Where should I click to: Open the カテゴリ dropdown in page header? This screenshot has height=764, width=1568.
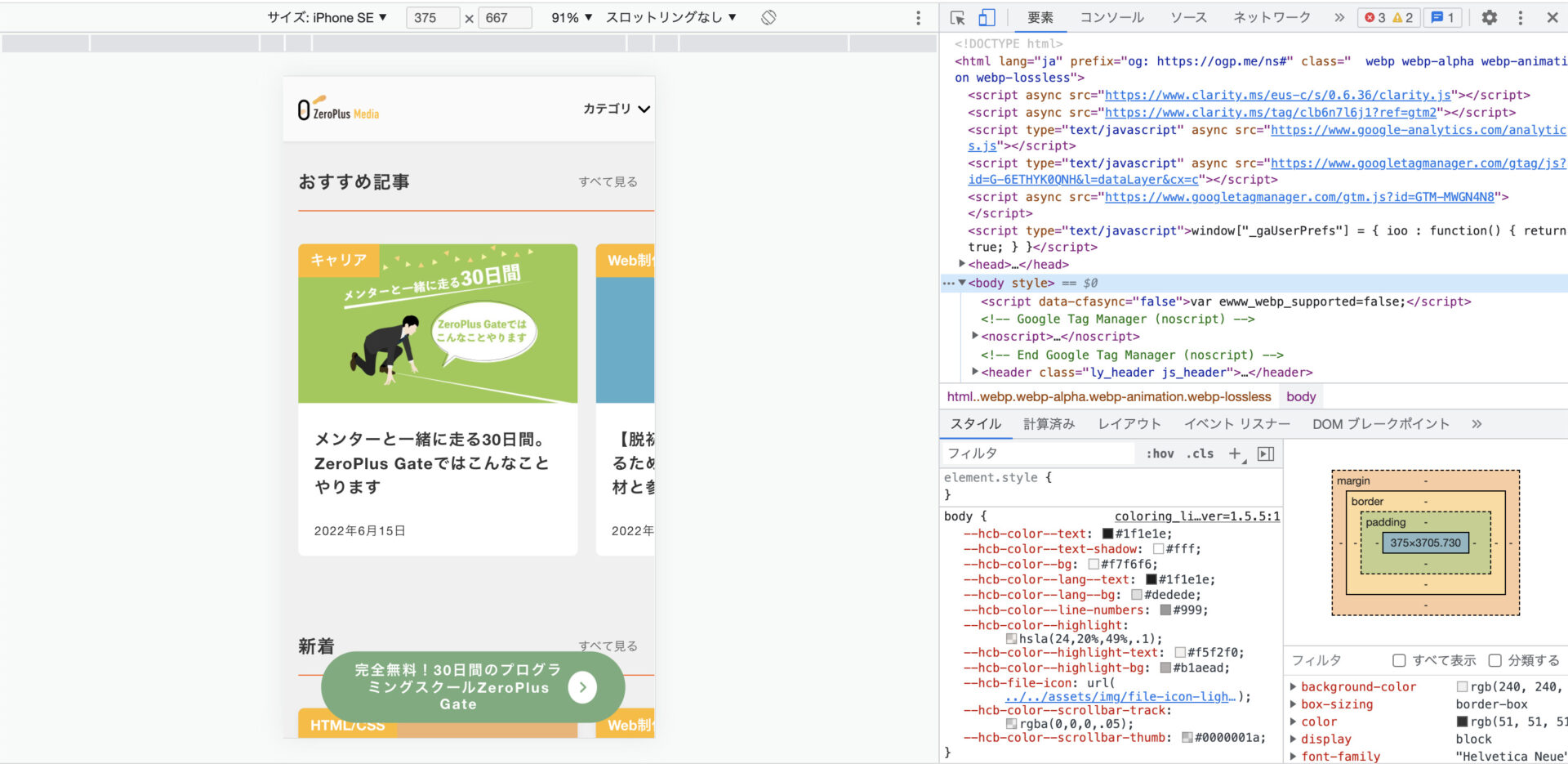617,109
